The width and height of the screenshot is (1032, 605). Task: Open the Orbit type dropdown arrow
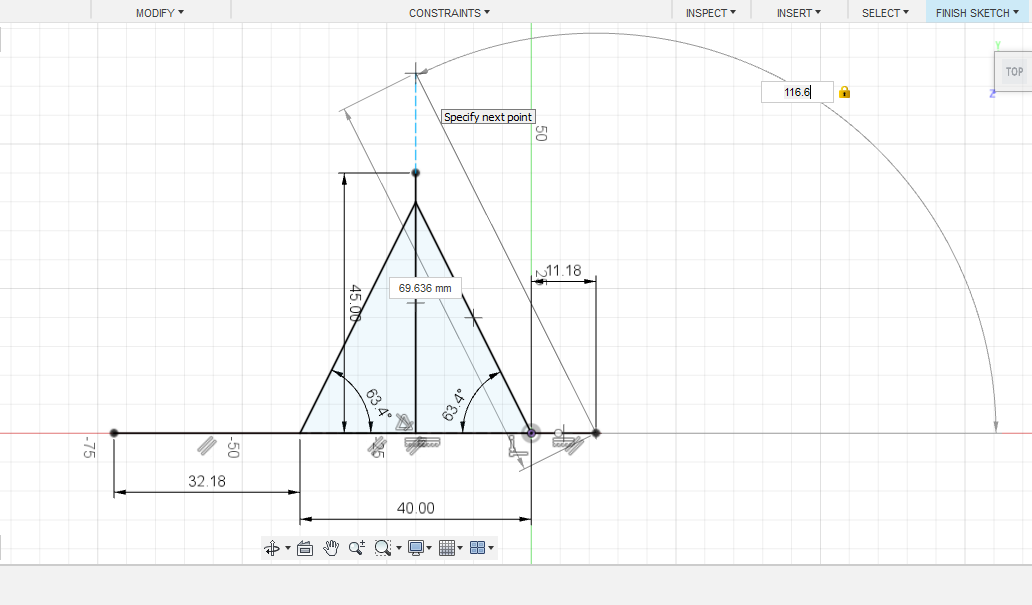[x=288, y=548]
